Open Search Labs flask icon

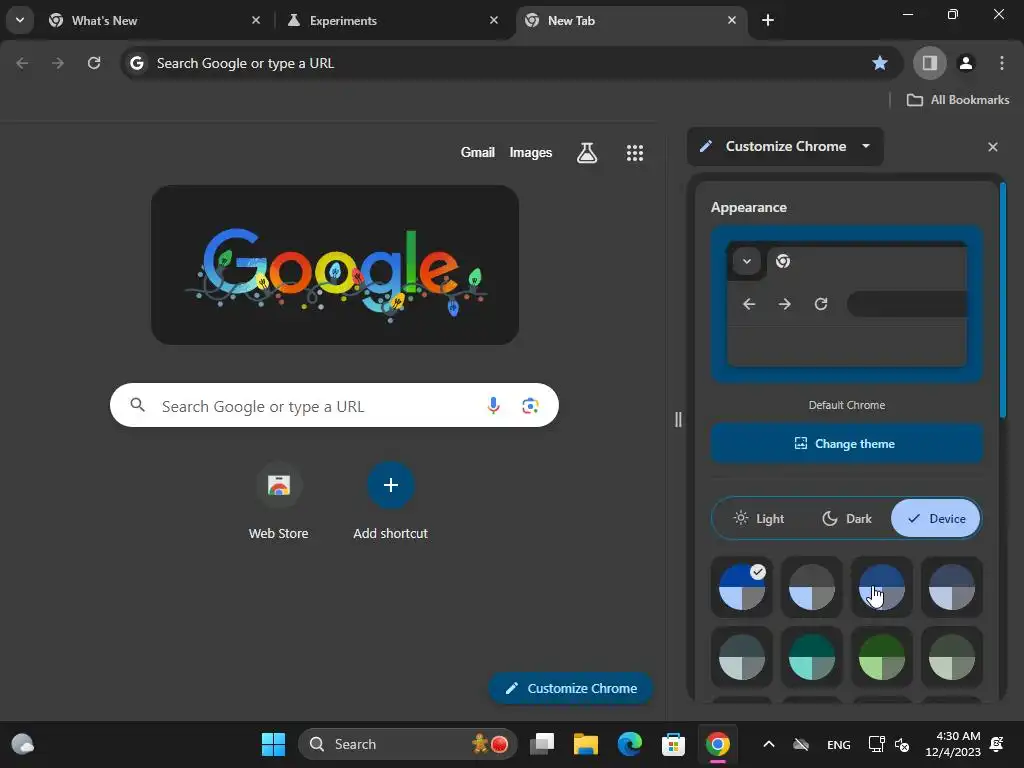[x=586, y=153]
